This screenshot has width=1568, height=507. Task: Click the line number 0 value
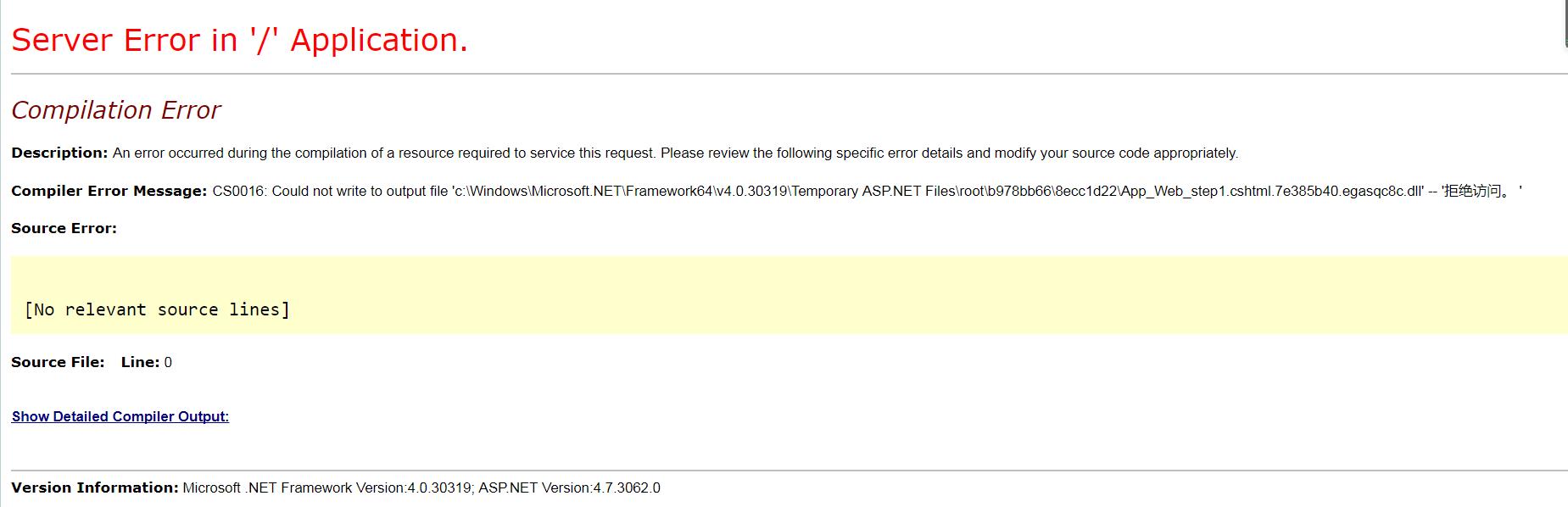coord(168,362)
